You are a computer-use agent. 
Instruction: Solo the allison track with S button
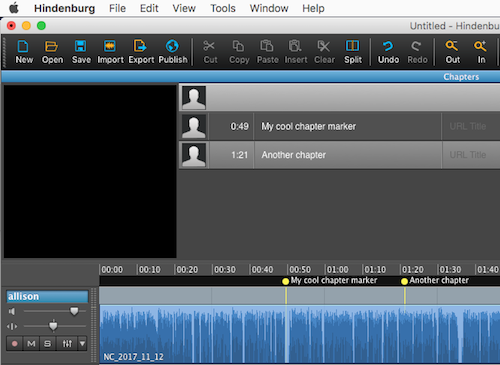point(48,343)
